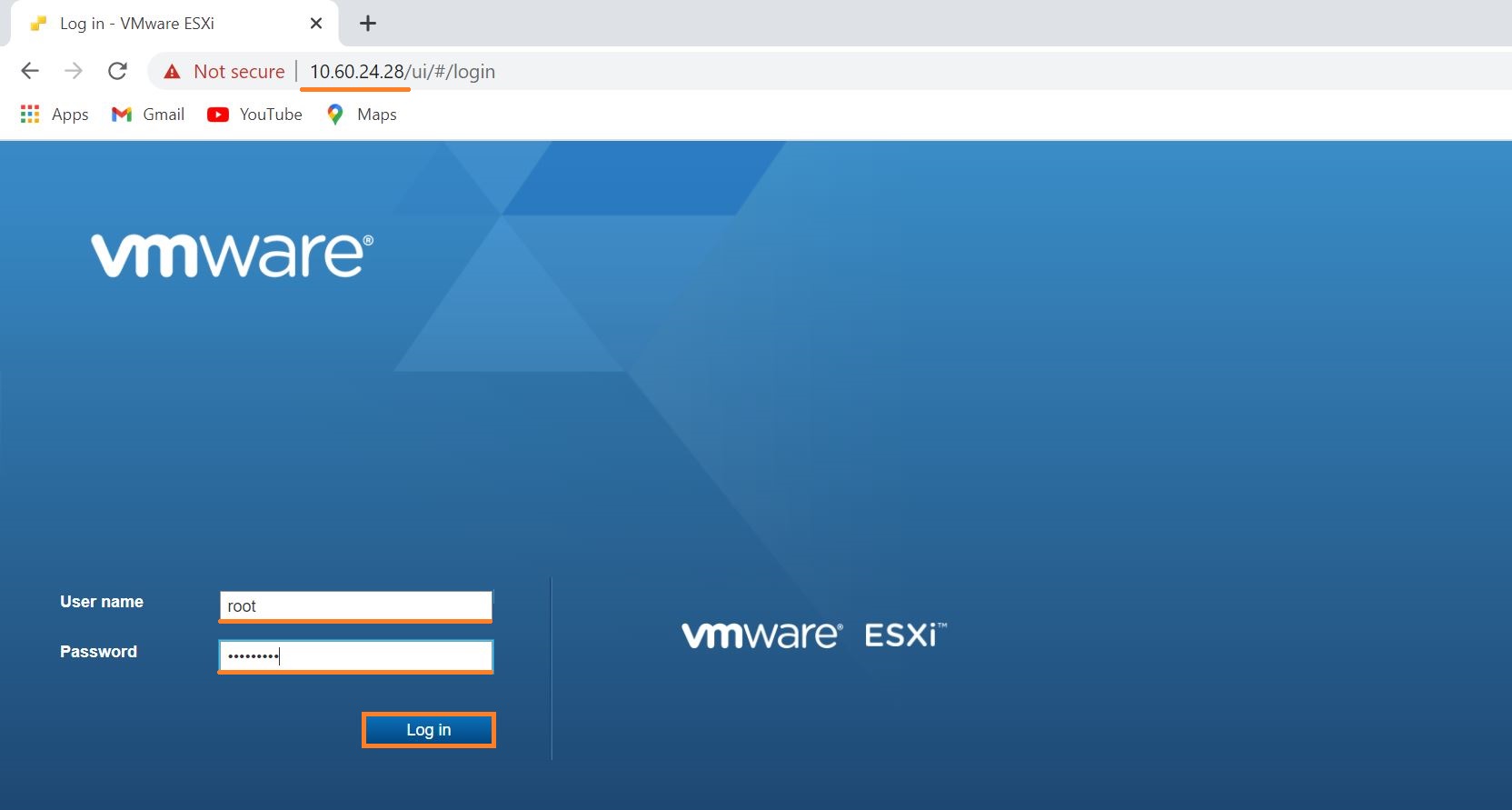The height and width of the screenshot is (810, 1512).
Task: Go back to the previous page
Action: (30, 71)
